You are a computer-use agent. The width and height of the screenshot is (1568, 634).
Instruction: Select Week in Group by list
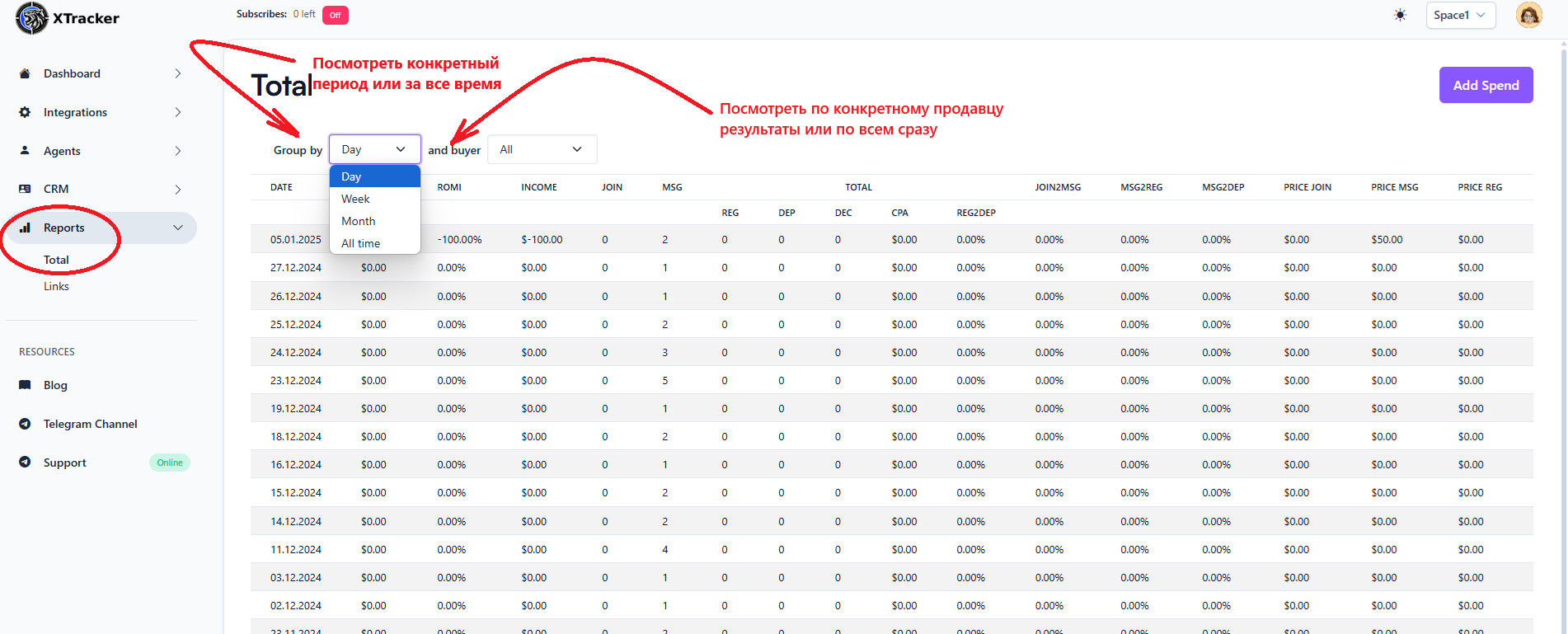pyautogui.click(x=356, y=199)
